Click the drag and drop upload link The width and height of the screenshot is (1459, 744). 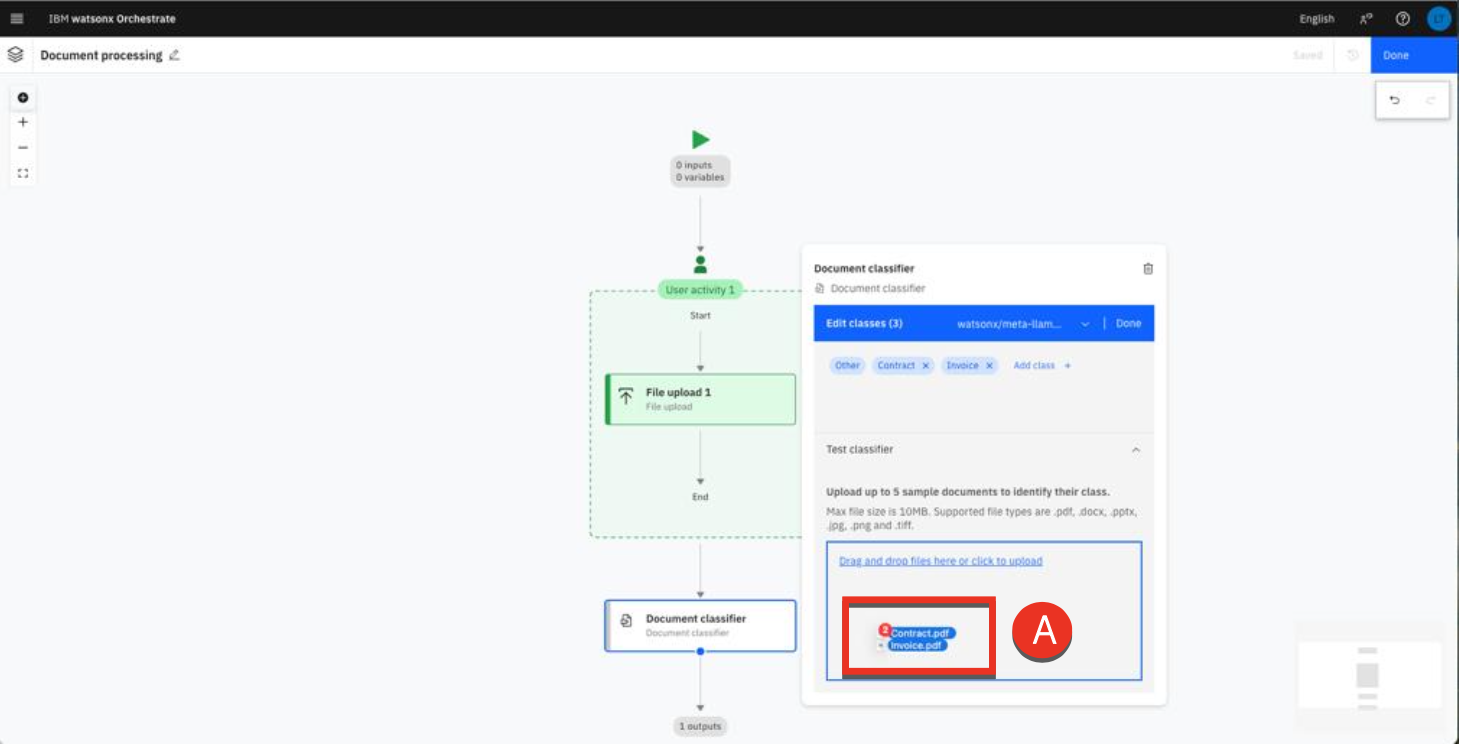pos(940,561)
